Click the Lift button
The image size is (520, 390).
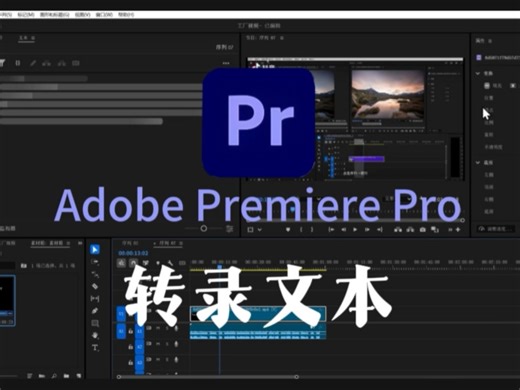point(398,230)
